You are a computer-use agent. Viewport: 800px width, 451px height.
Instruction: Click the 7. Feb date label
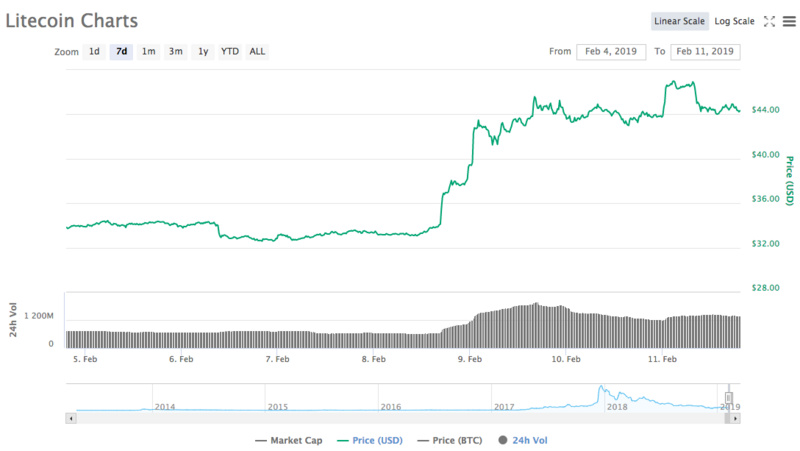click(277, 359)
